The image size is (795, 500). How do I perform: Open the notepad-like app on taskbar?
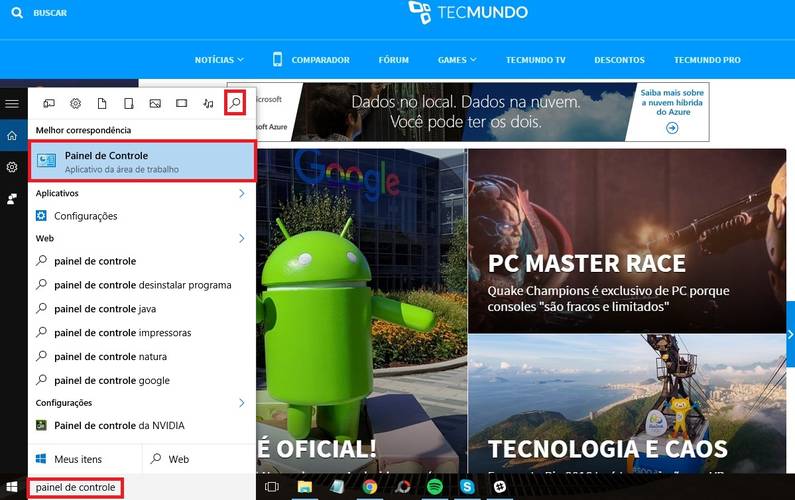[x=337, y=487]
